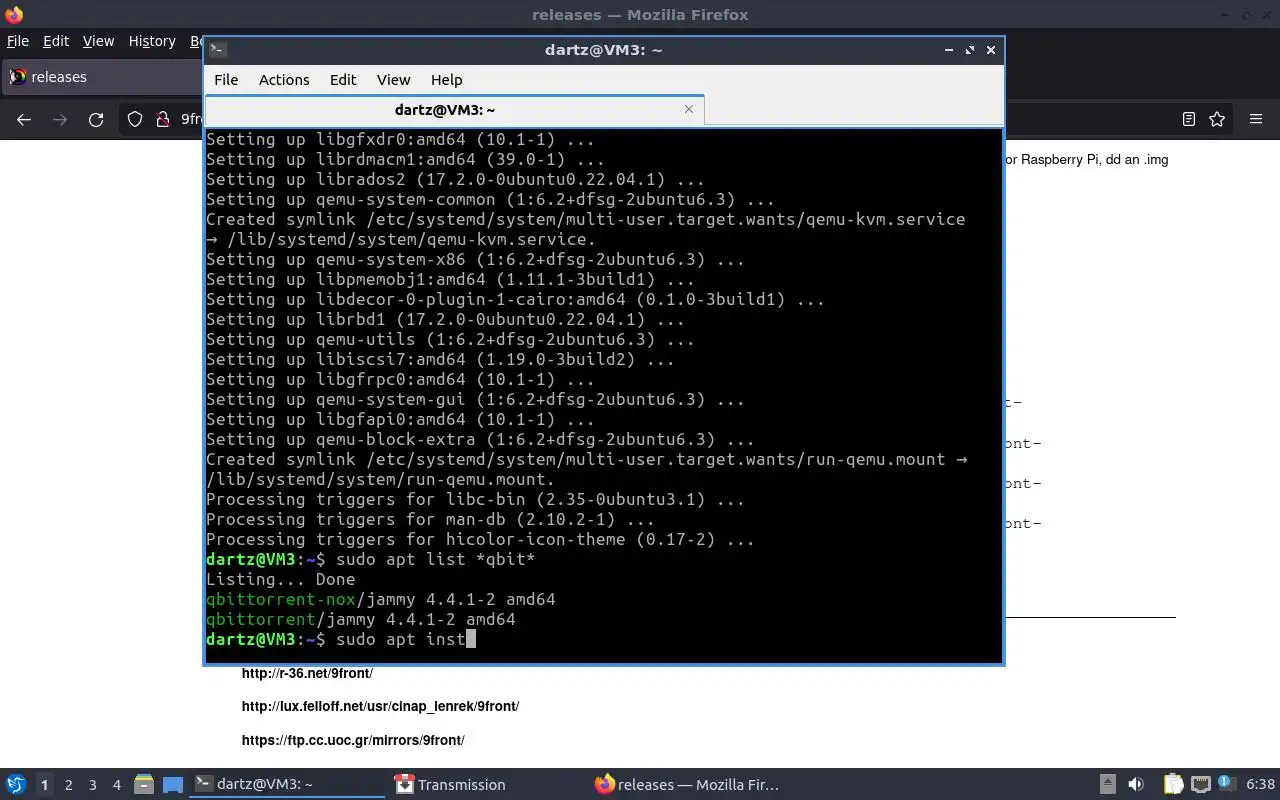The image size is (1280, 800).
Task: Click the Firefox tracking protection shield icon
Action: click(x=135, y=119)
